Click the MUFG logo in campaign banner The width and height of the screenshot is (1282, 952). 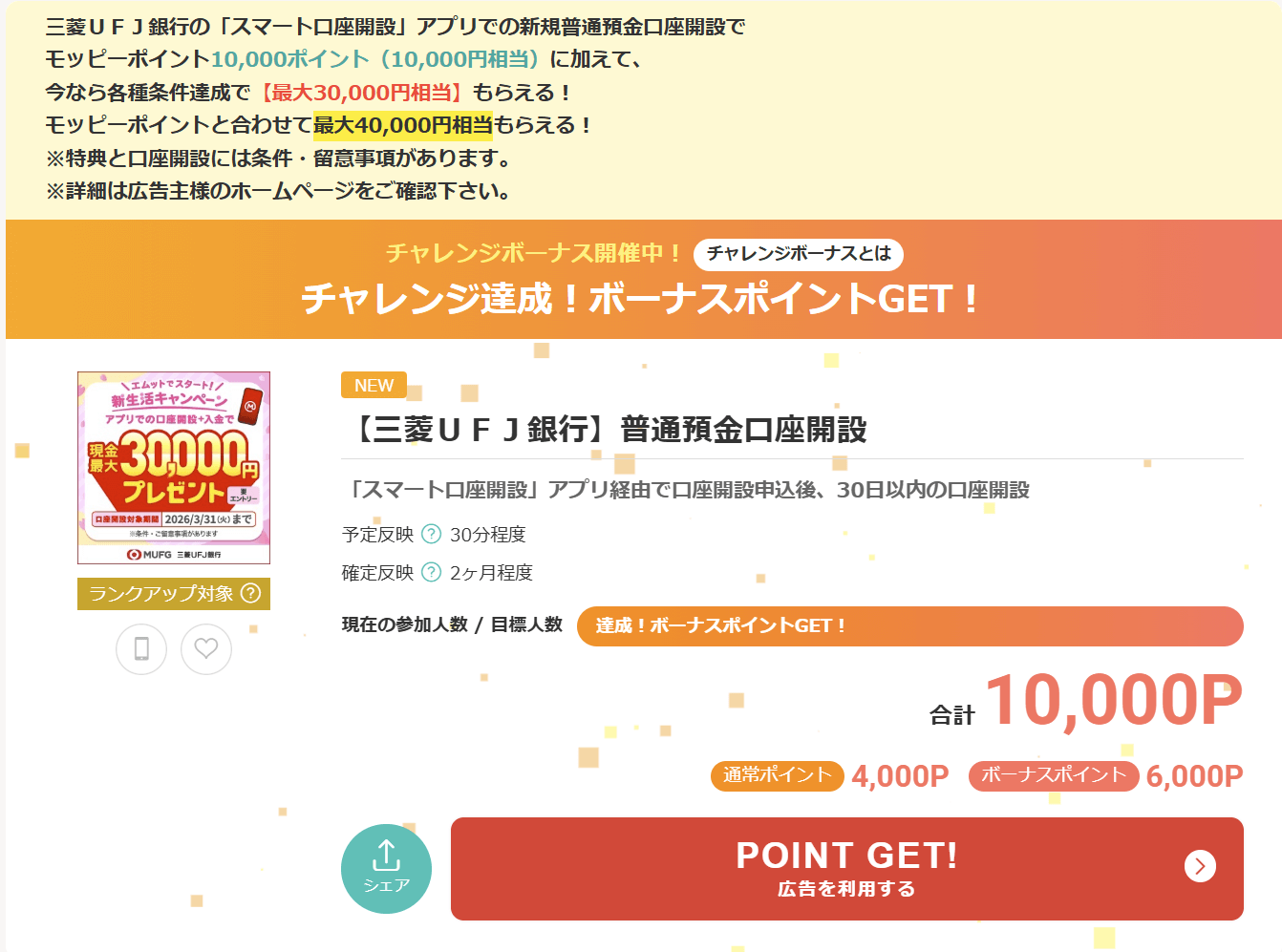click(x=151, y=554)
